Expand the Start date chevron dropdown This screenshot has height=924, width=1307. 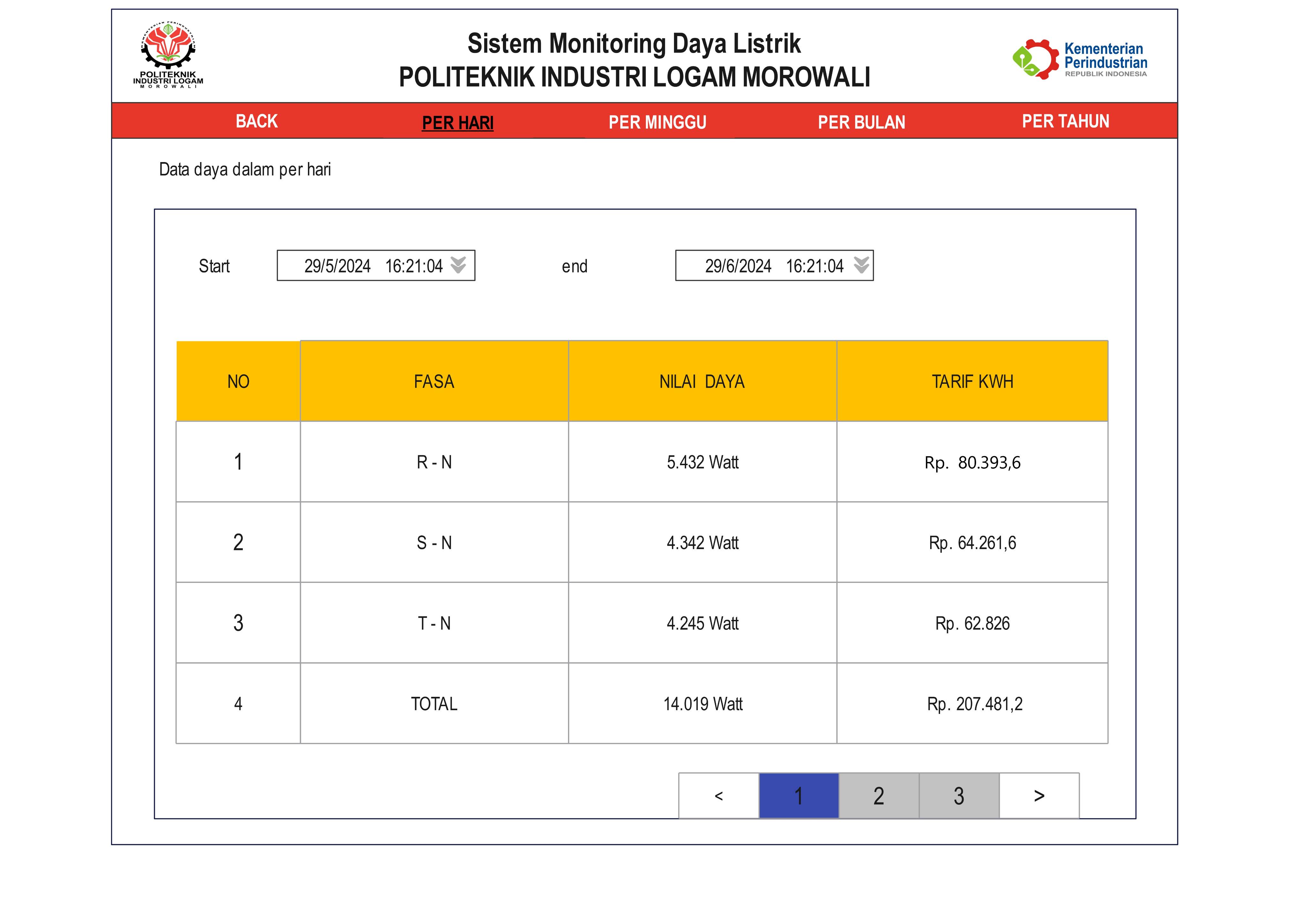coord(458,265)
